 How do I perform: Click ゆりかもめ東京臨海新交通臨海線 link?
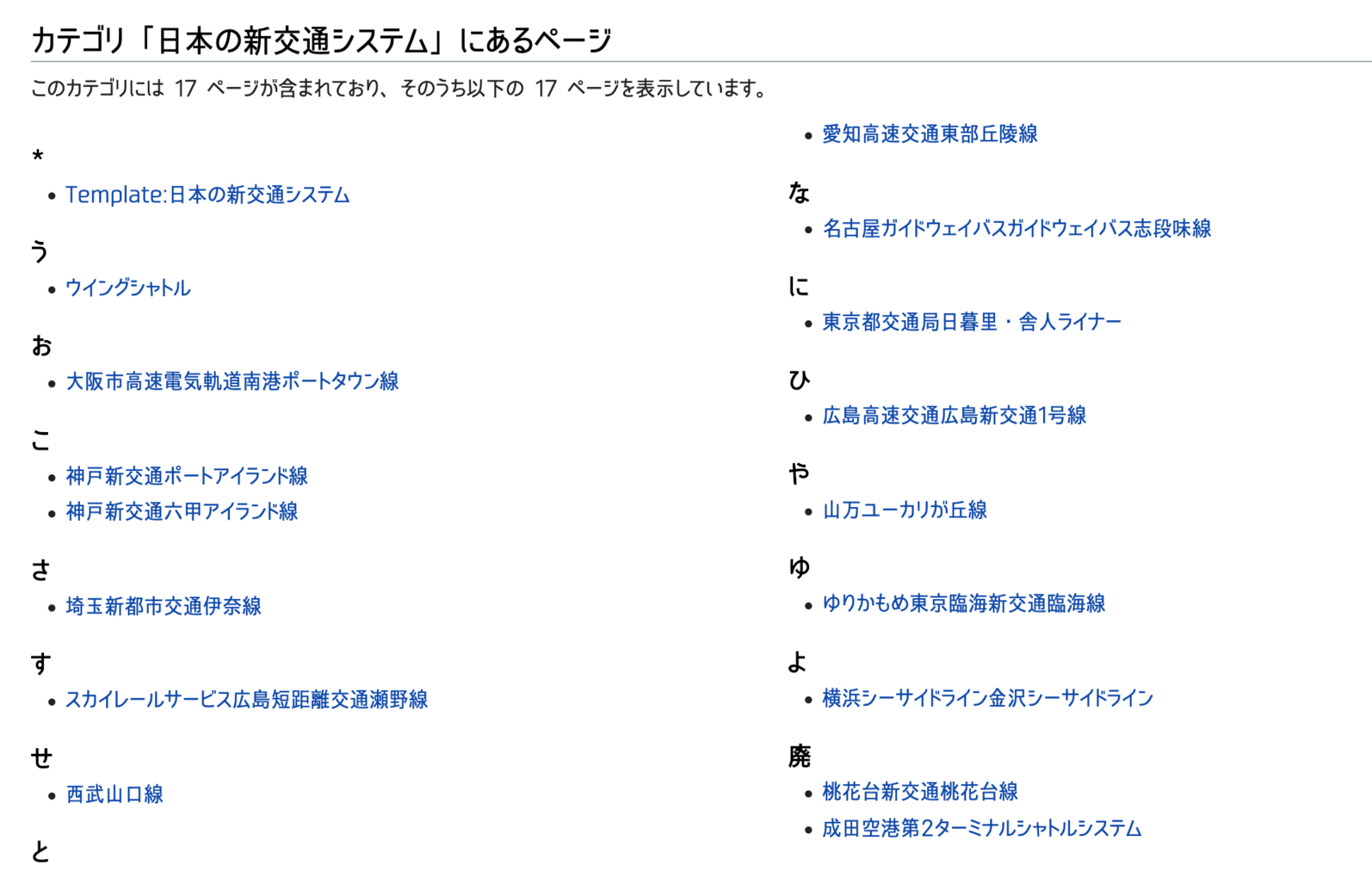(x=963, y=604)
